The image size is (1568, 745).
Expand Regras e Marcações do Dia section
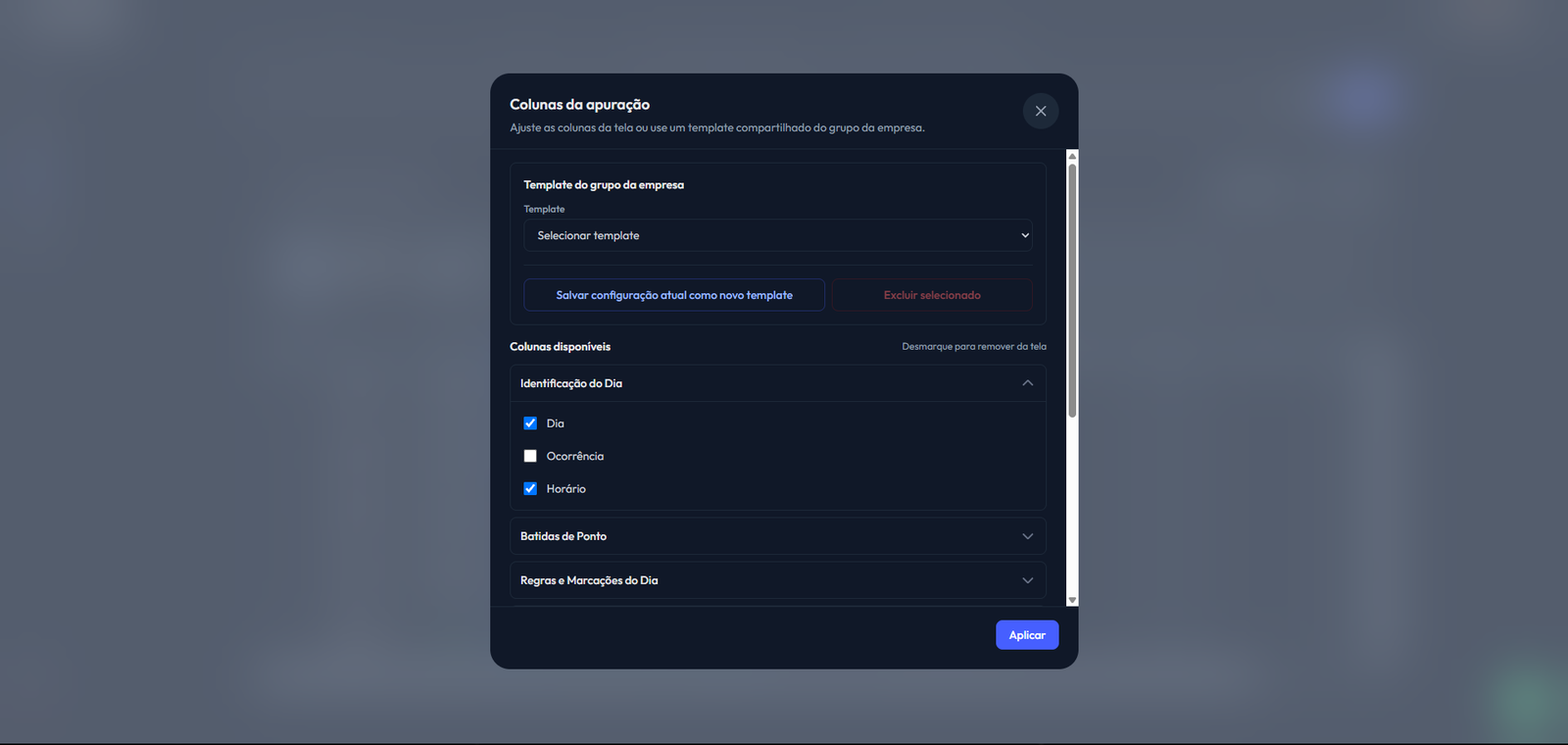click(778, 580)
